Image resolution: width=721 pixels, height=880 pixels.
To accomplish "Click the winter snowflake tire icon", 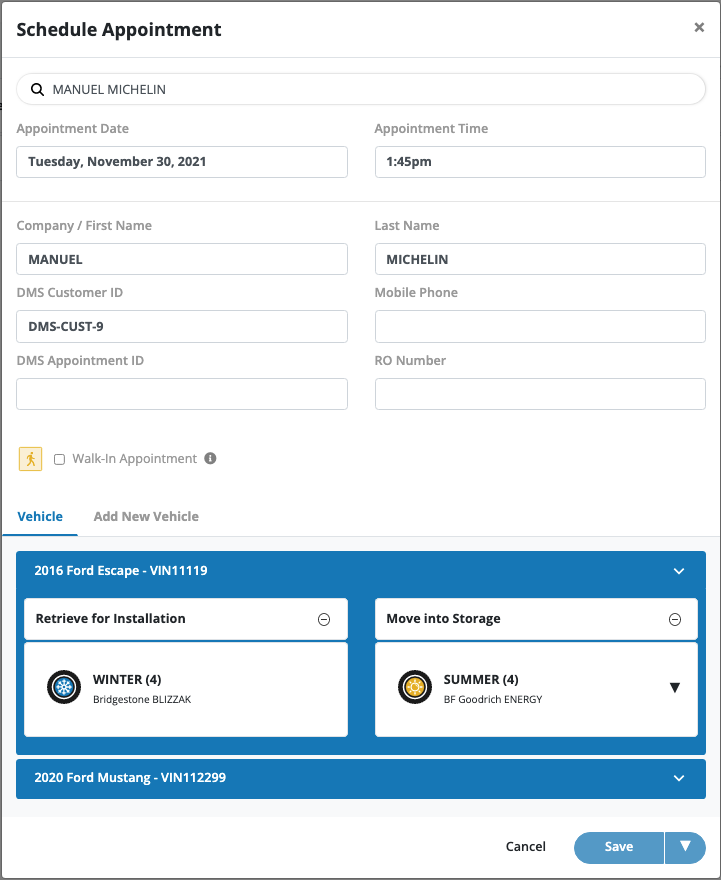I will tap(64, 687).
